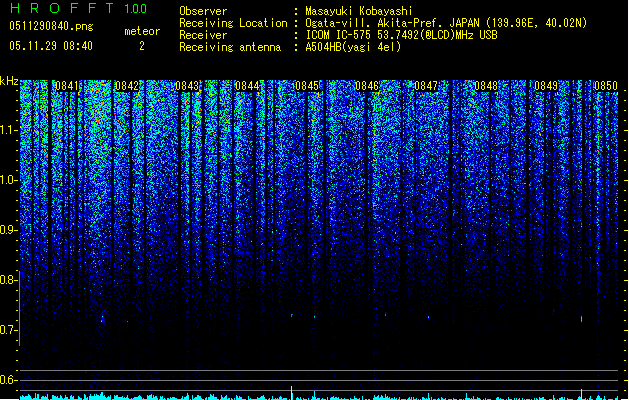Click the 0846 time label
The image size is (629, 400).
[367, 86]
